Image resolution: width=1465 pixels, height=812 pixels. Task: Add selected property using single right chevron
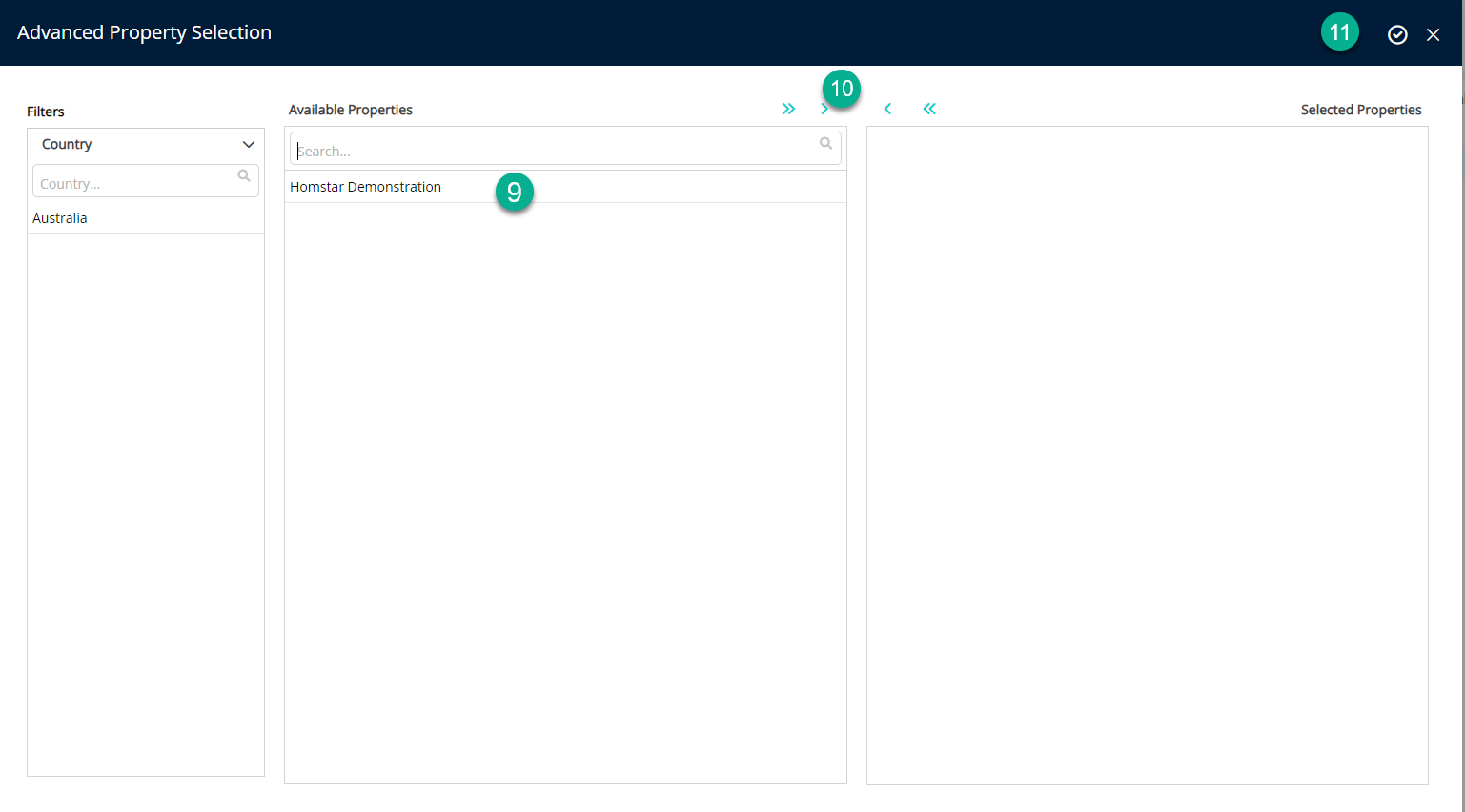824,109
